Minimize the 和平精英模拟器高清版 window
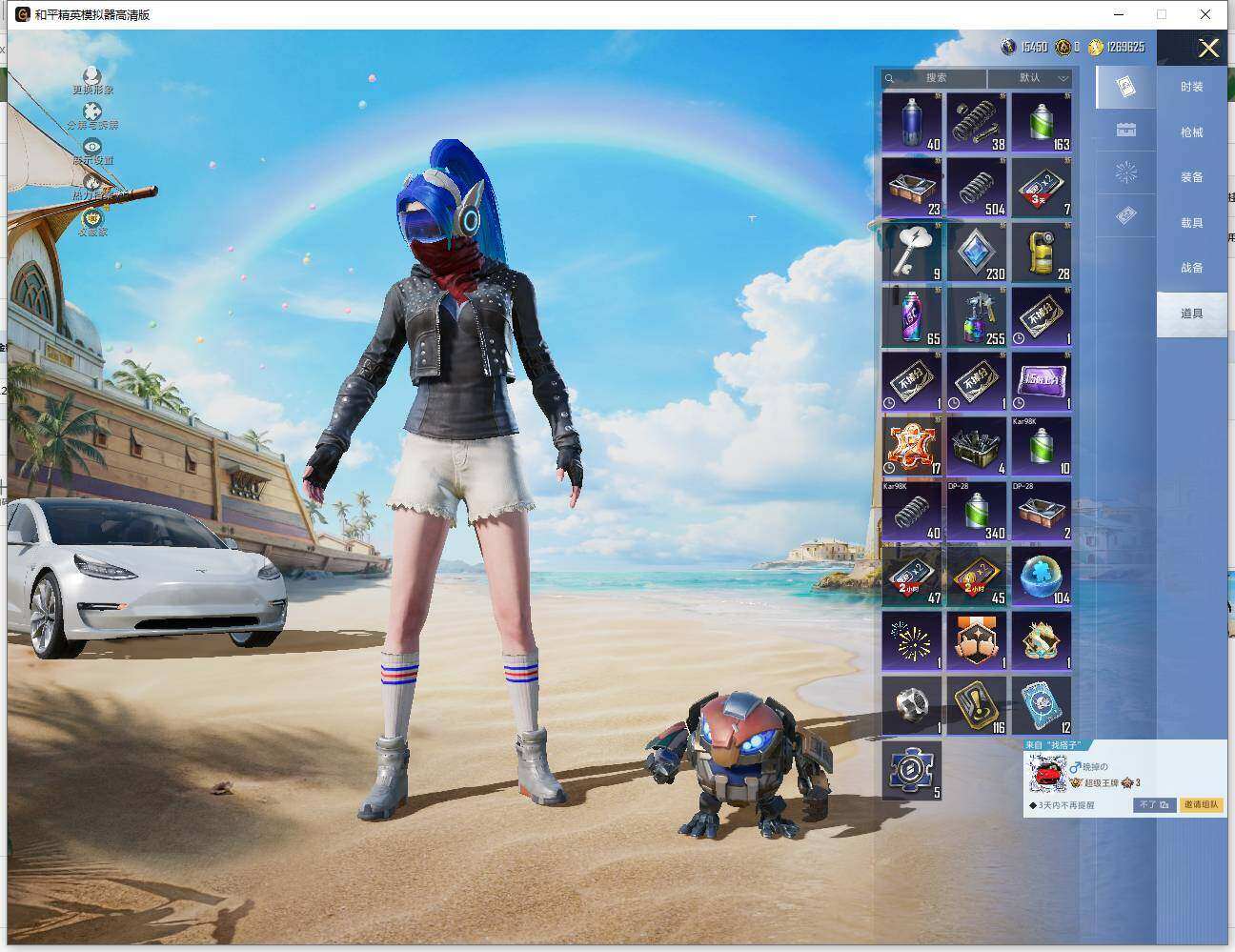The width and height of the screenshot is (1235, 952). [x=1118, y=14]
